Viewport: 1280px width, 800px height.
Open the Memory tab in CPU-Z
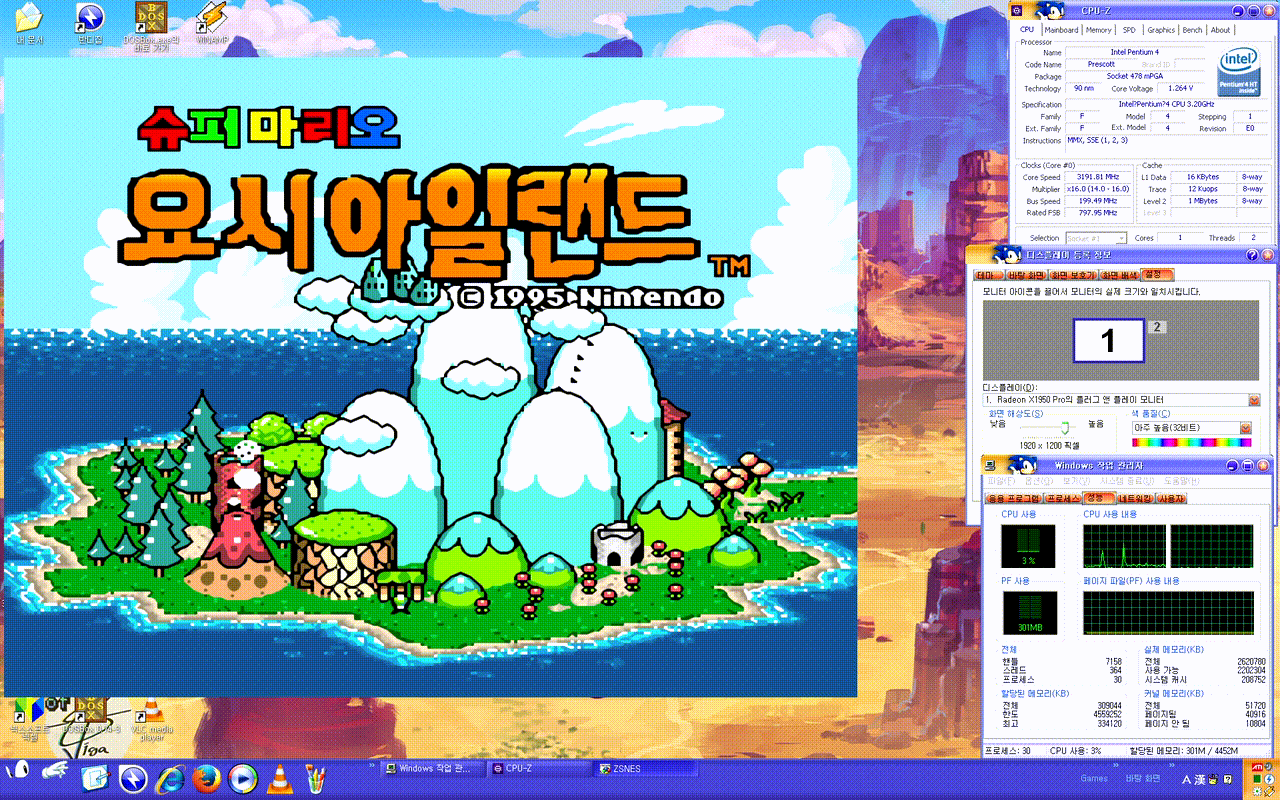point(1099,30)
